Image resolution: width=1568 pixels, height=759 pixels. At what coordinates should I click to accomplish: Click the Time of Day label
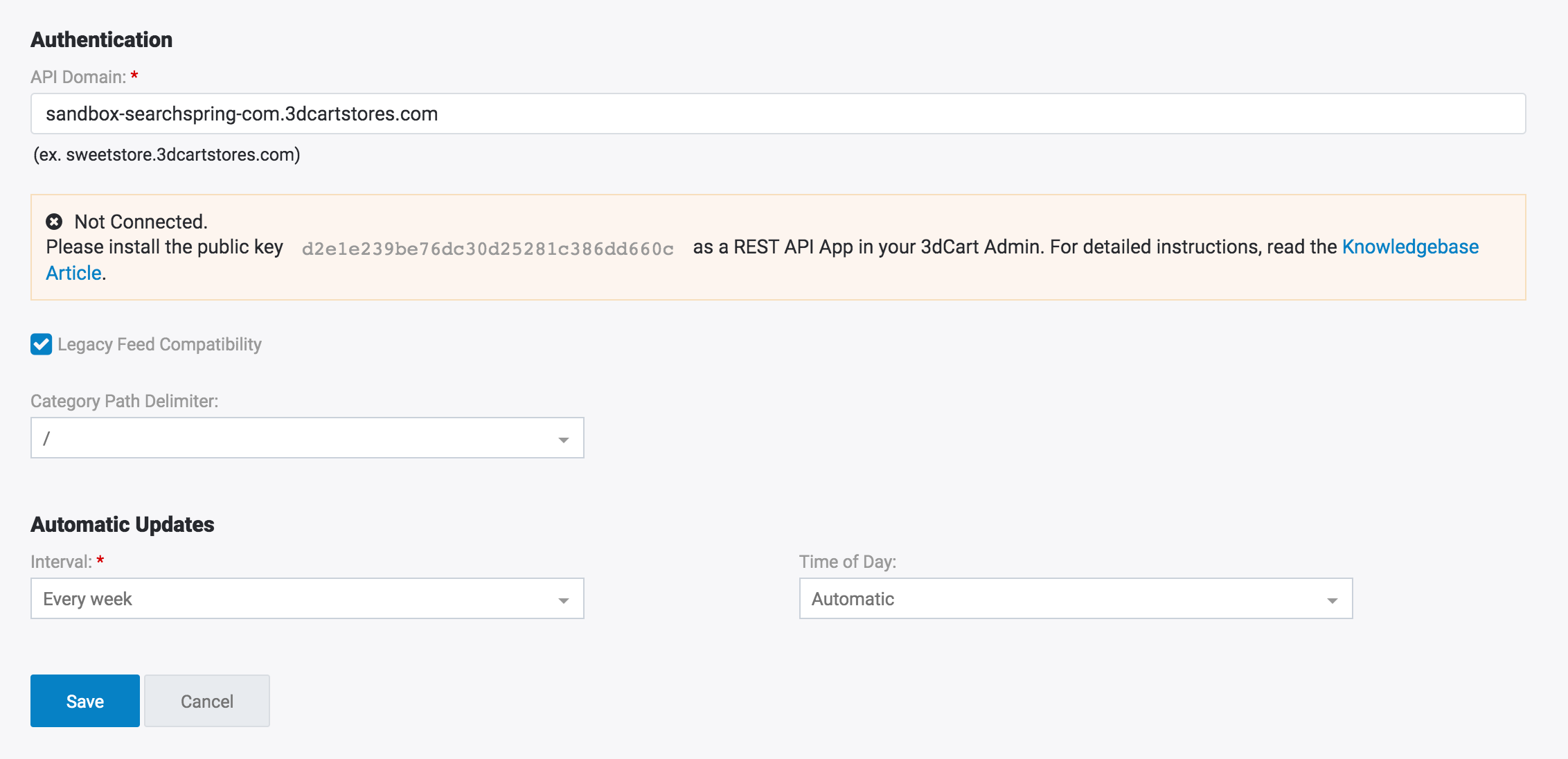point(848,562)
